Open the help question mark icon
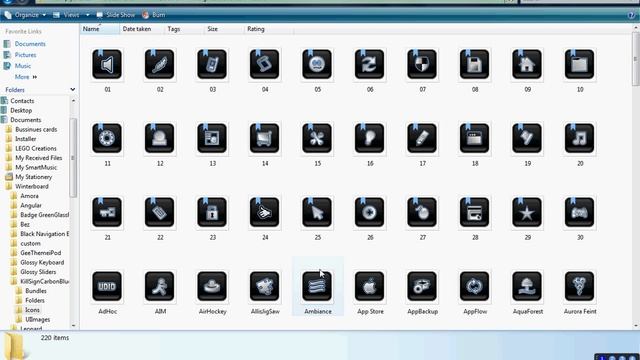 pyautogui.click(x=632, y=15)
